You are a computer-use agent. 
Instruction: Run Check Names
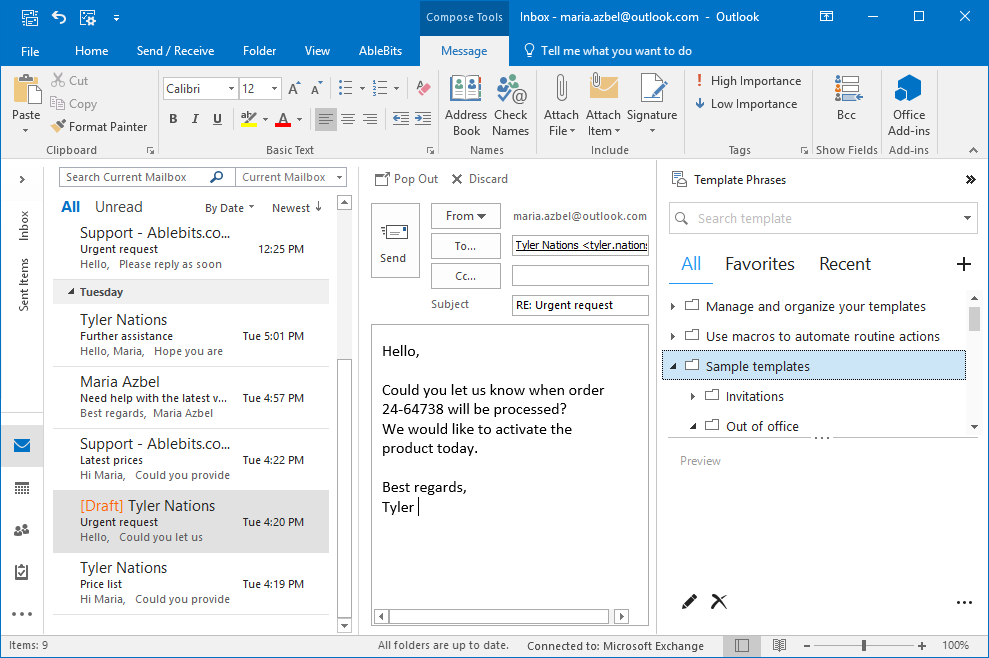(510, 105)
